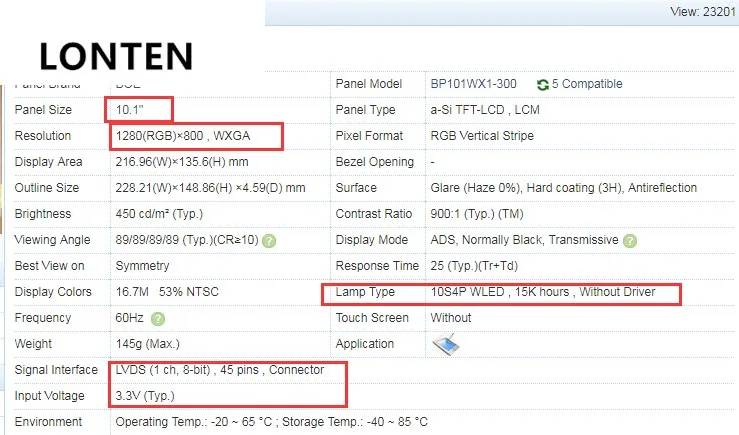The width and height of the screenshot is (739, 435).
Task: Click the panel type value a-Si TFT-LCD, LCM
Action: (x=485, y=110)
